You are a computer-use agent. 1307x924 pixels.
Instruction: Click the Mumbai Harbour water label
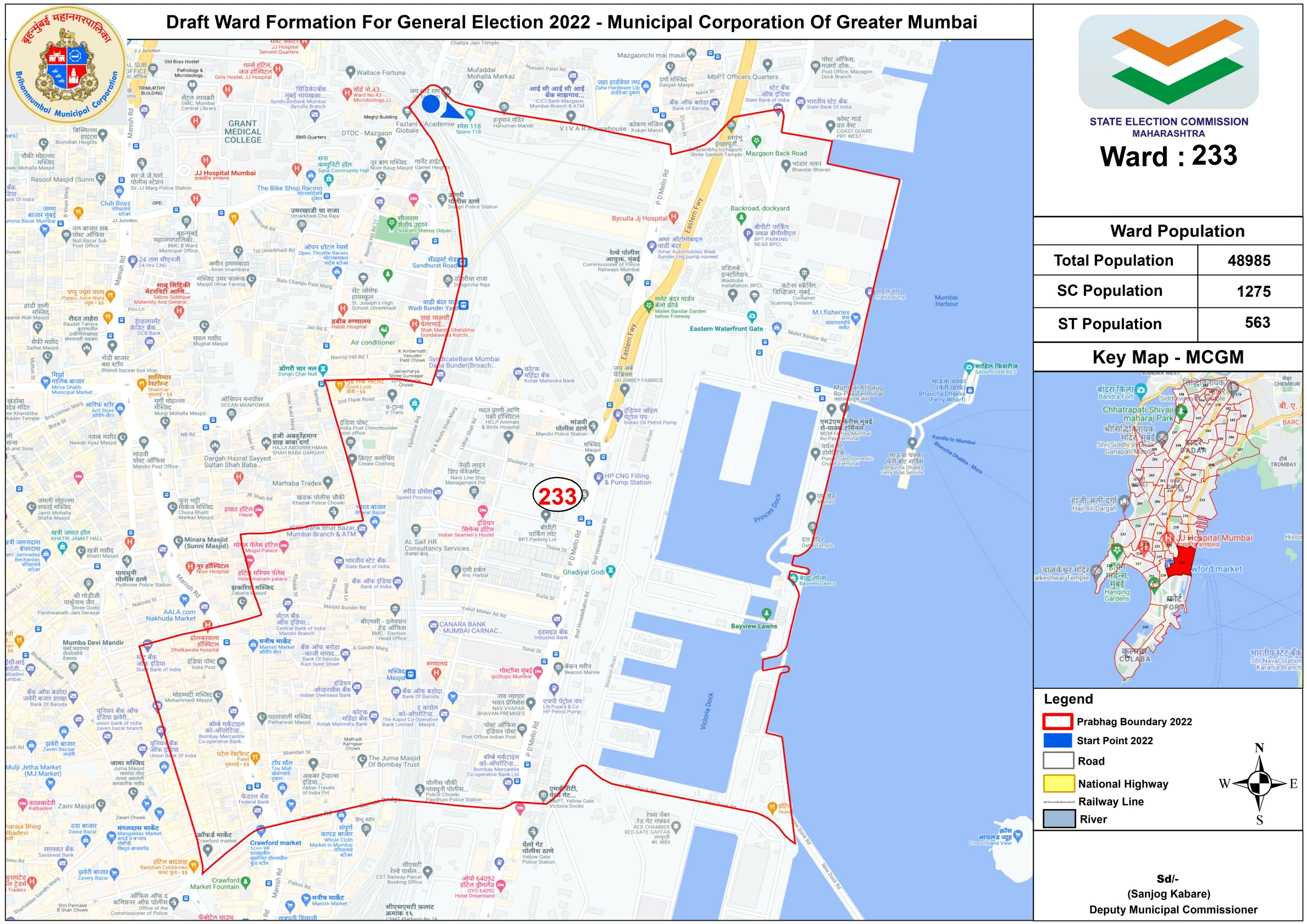click(x=946, y=301)
